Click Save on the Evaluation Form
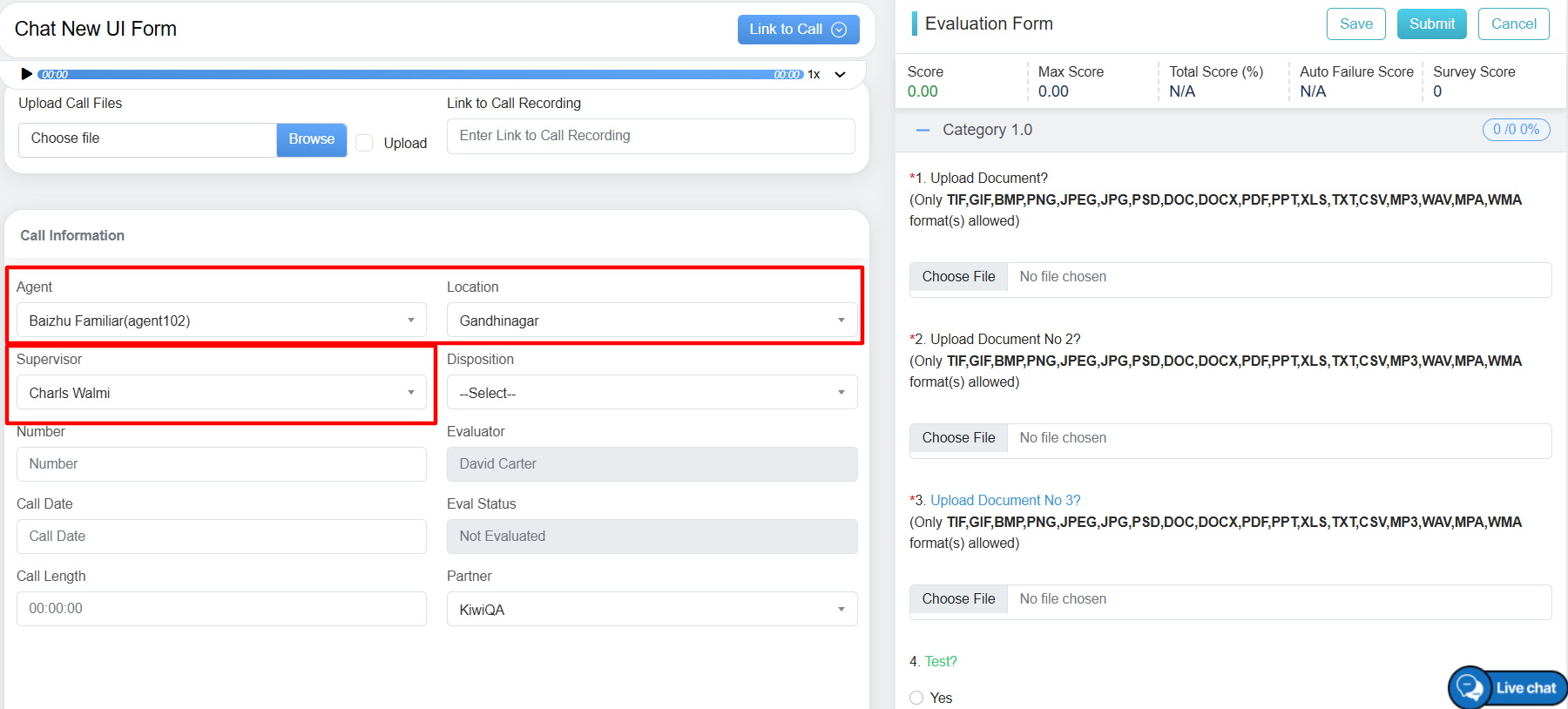The height and width of the screenshot is (709, 1568). pos(1355,24)
